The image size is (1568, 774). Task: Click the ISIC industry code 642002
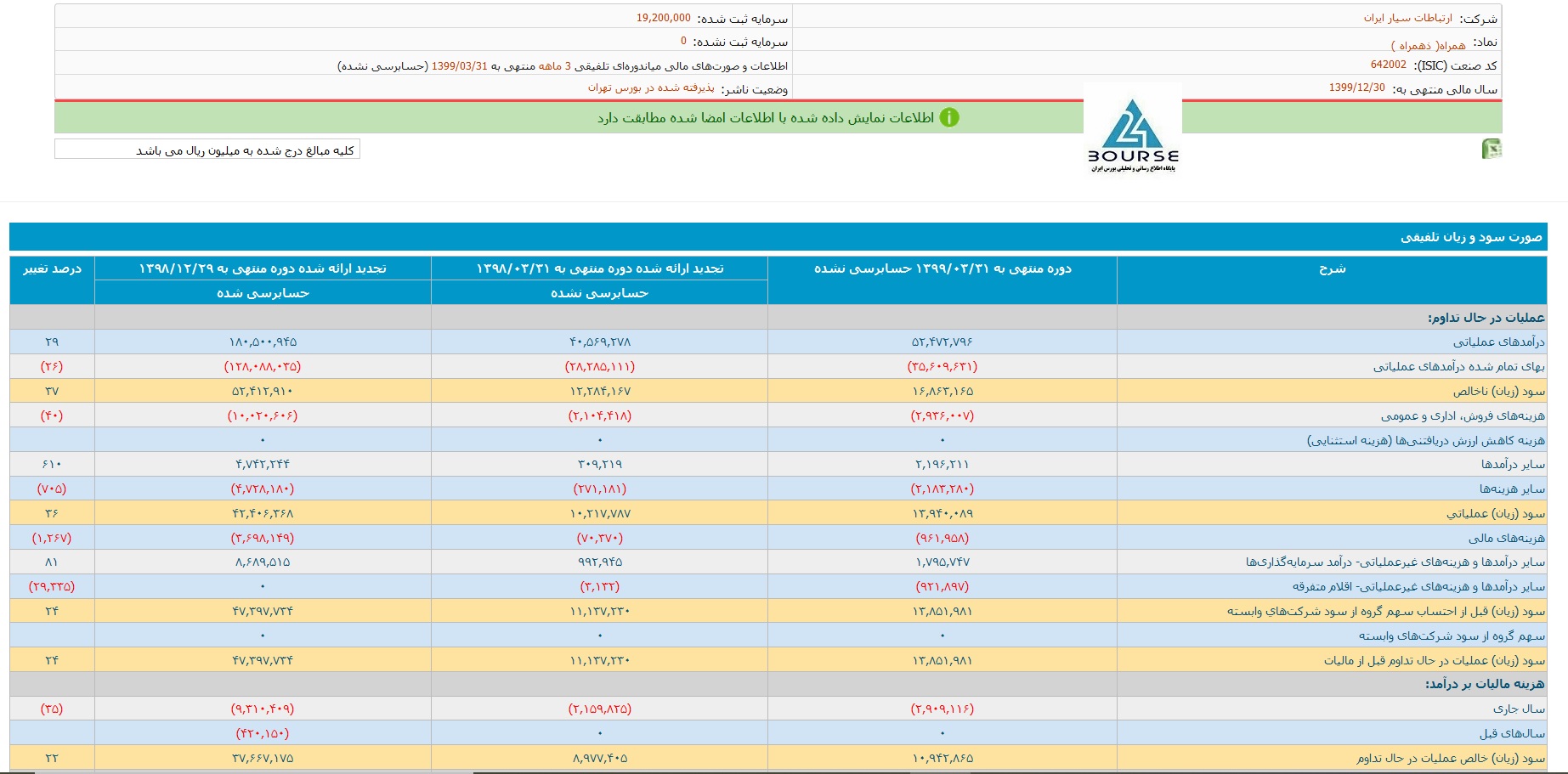click(1388, 65)
